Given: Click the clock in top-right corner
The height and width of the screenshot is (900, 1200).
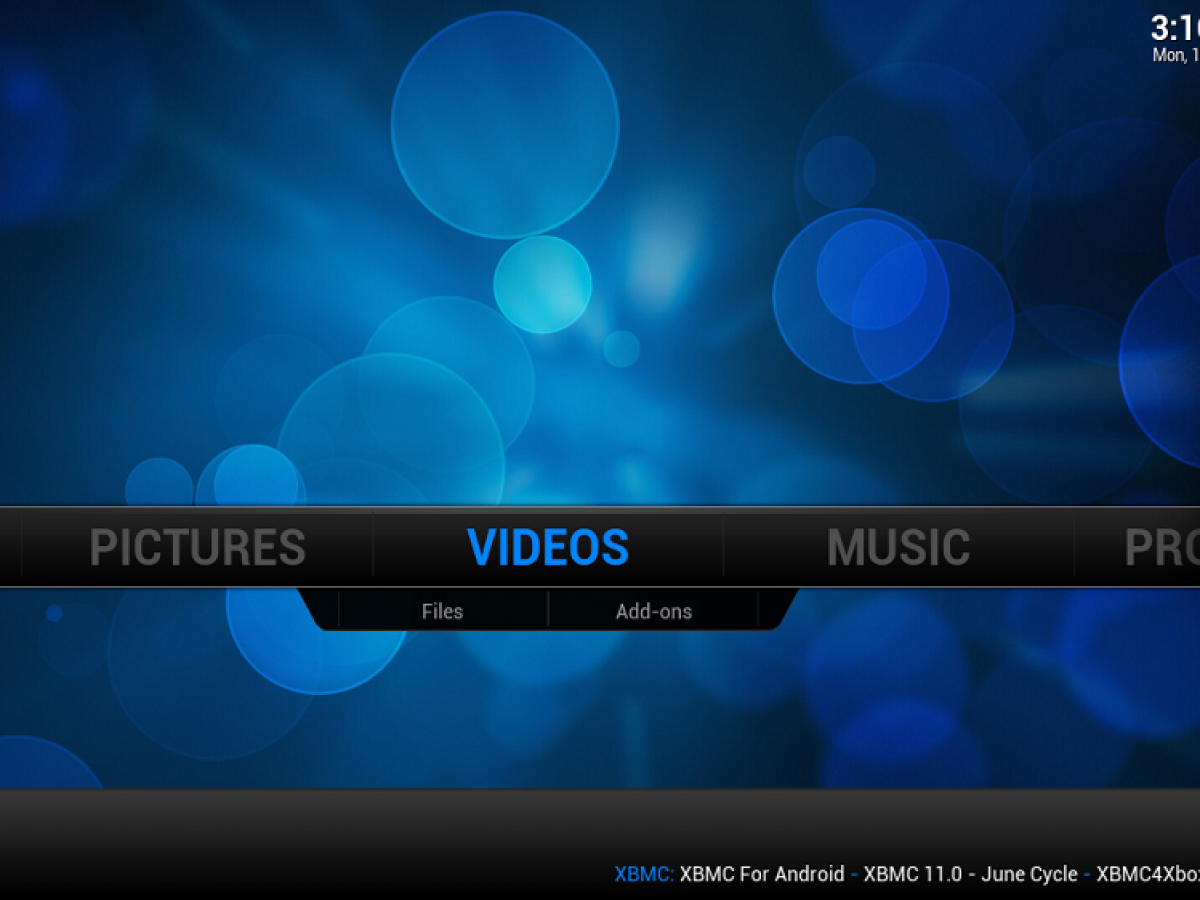Looking at the screenshot, I should tap(1174, 27).
